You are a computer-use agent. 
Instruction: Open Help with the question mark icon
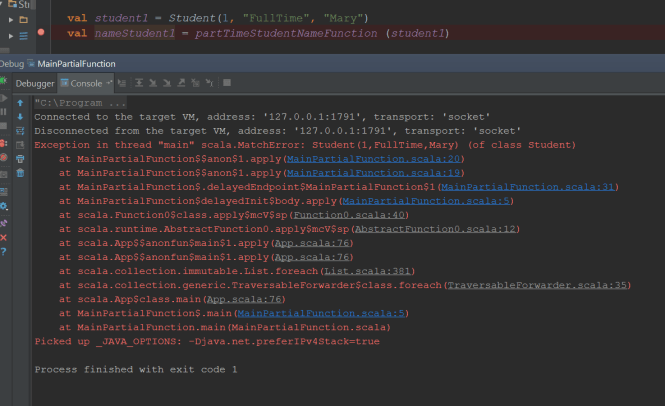[x=3, y=252]
